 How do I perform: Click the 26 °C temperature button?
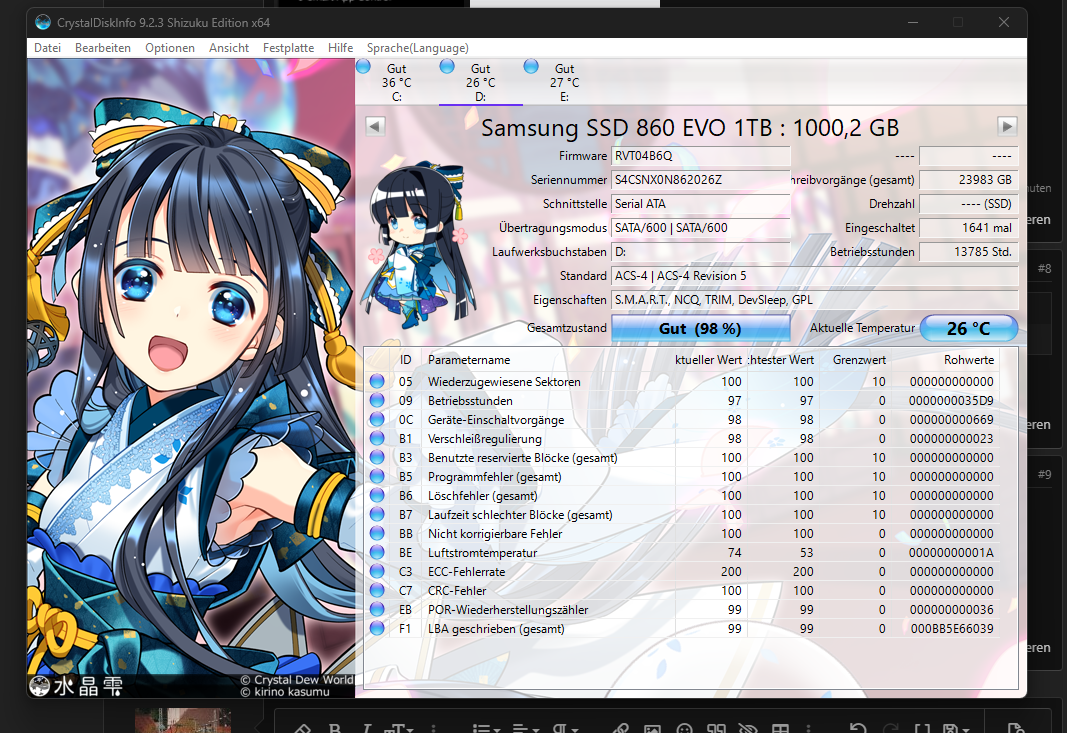pos(968,329)
